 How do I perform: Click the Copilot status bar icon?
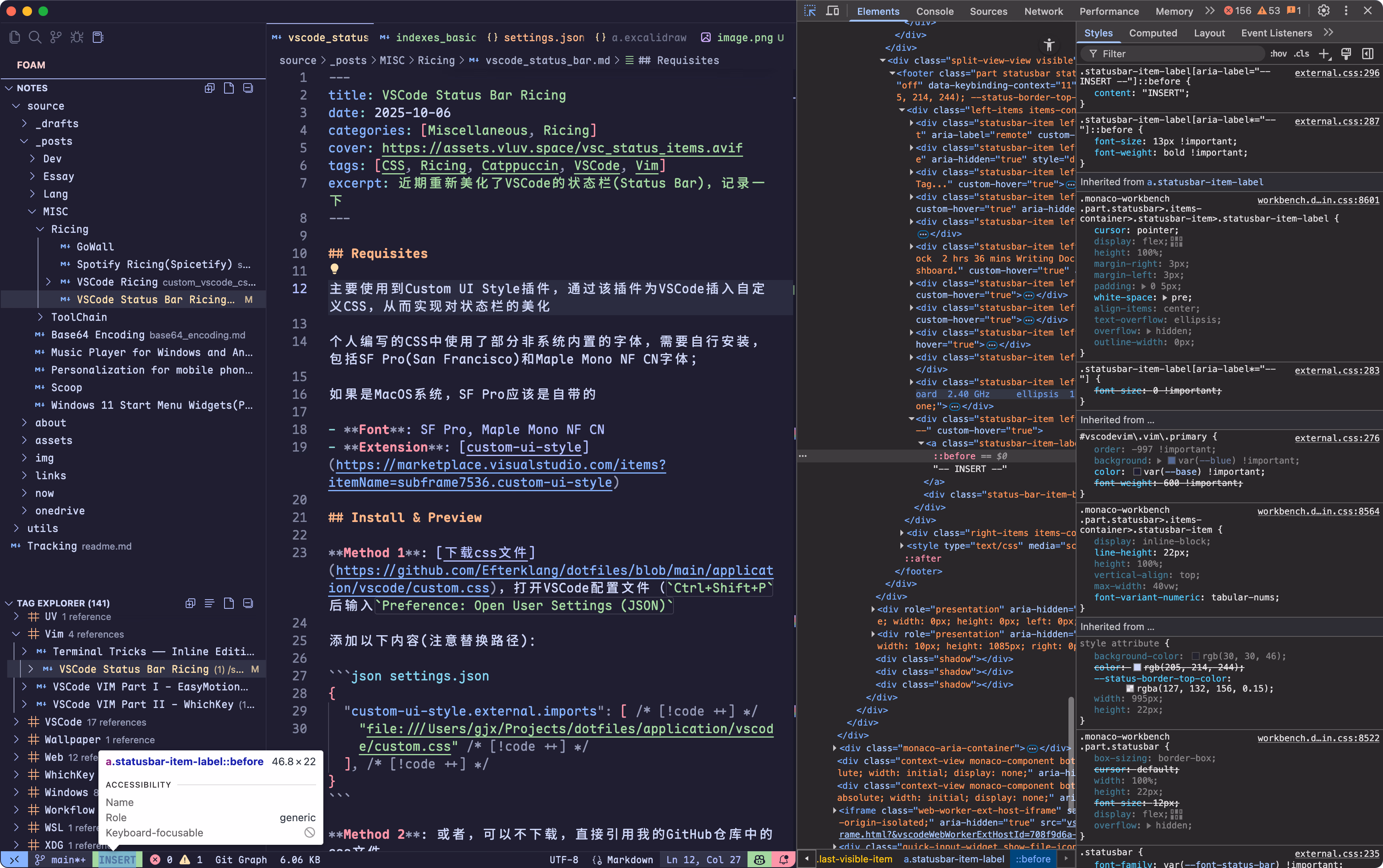coord(759,859)
